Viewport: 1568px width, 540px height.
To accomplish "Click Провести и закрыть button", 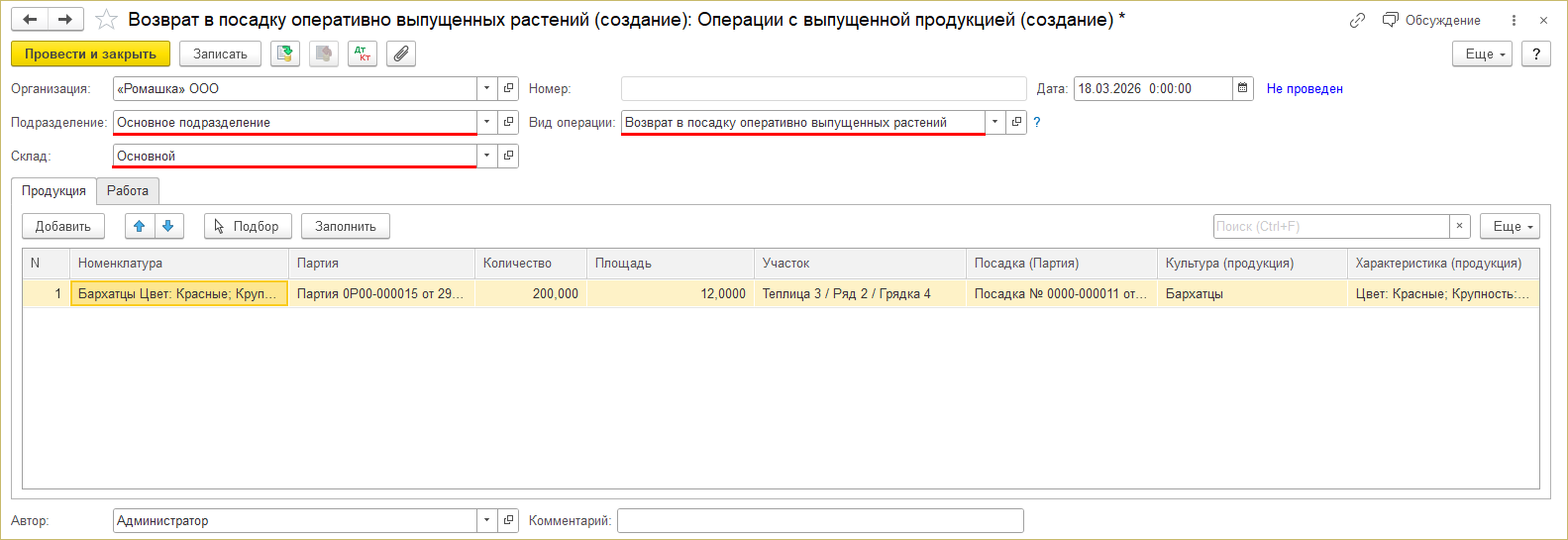I will coord(90,54).
